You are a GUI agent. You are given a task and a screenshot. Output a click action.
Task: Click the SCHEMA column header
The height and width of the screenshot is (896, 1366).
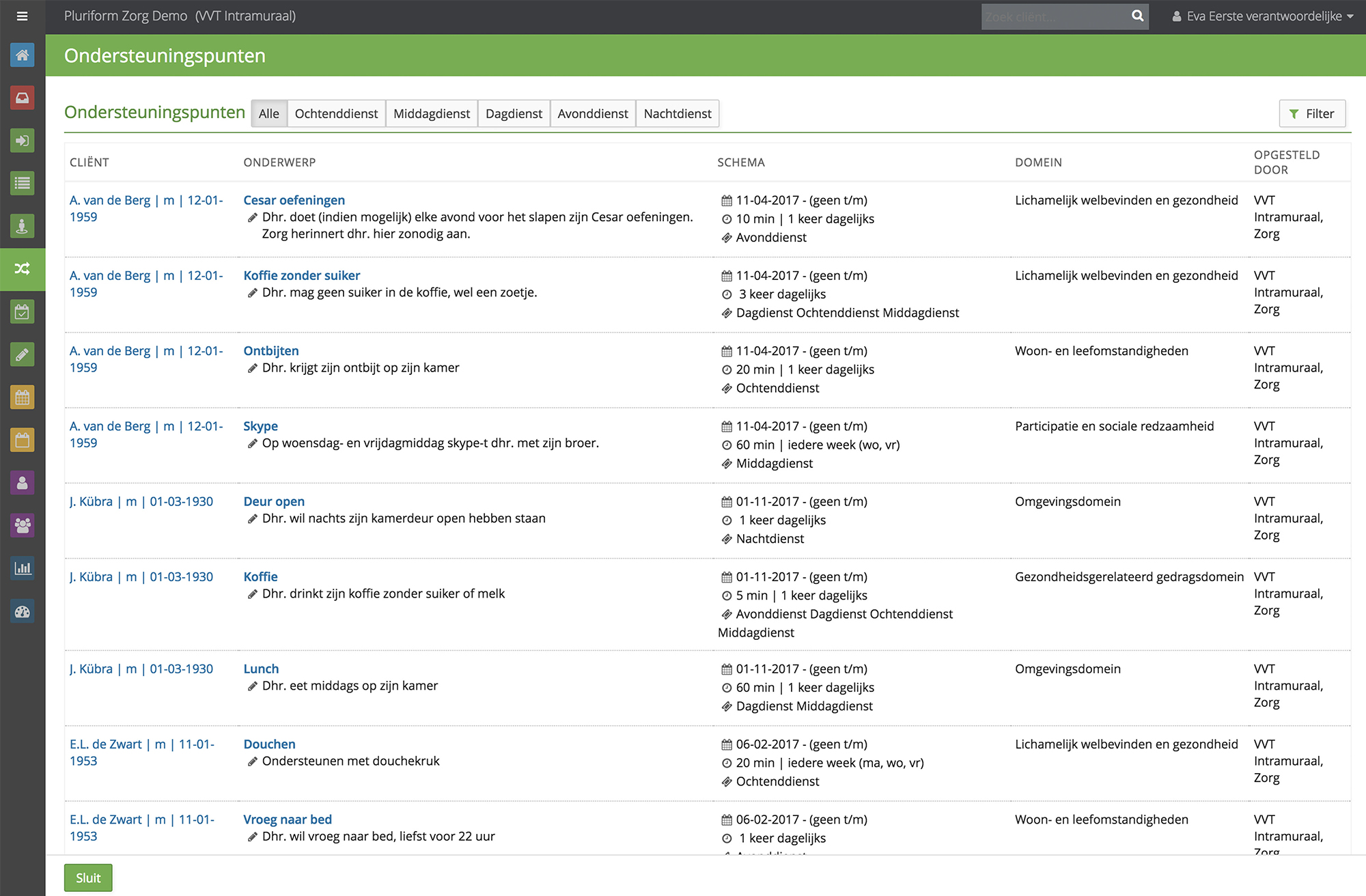pos(740,163)
